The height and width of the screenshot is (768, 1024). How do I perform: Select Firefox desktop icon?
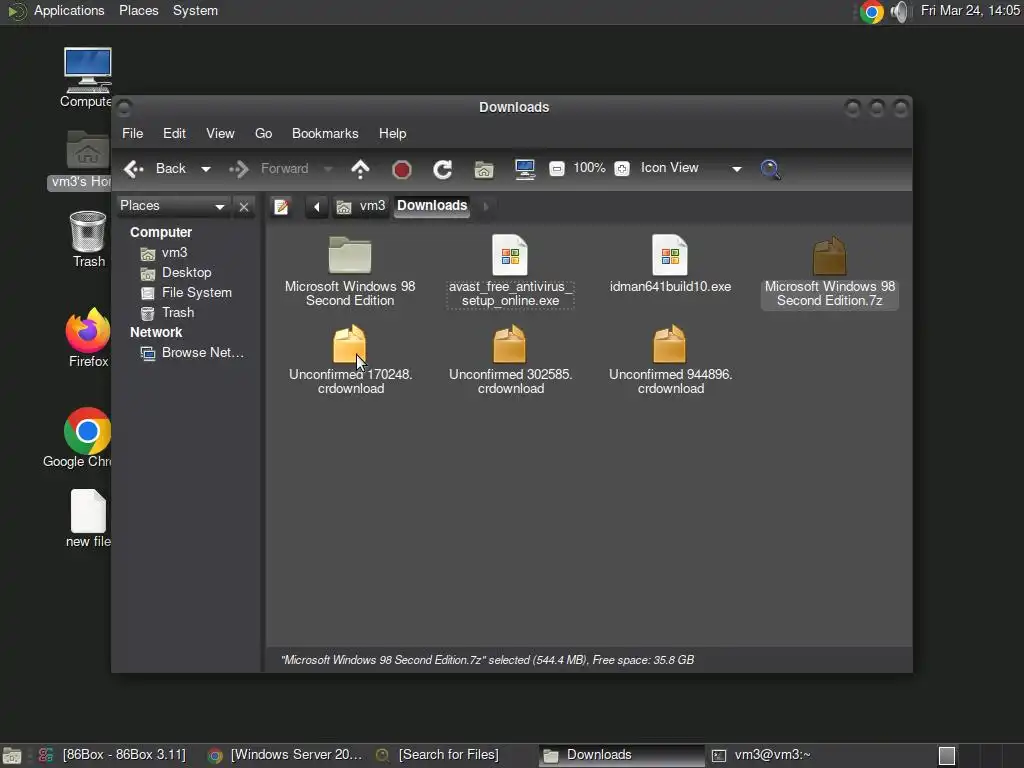coord(88,338)
